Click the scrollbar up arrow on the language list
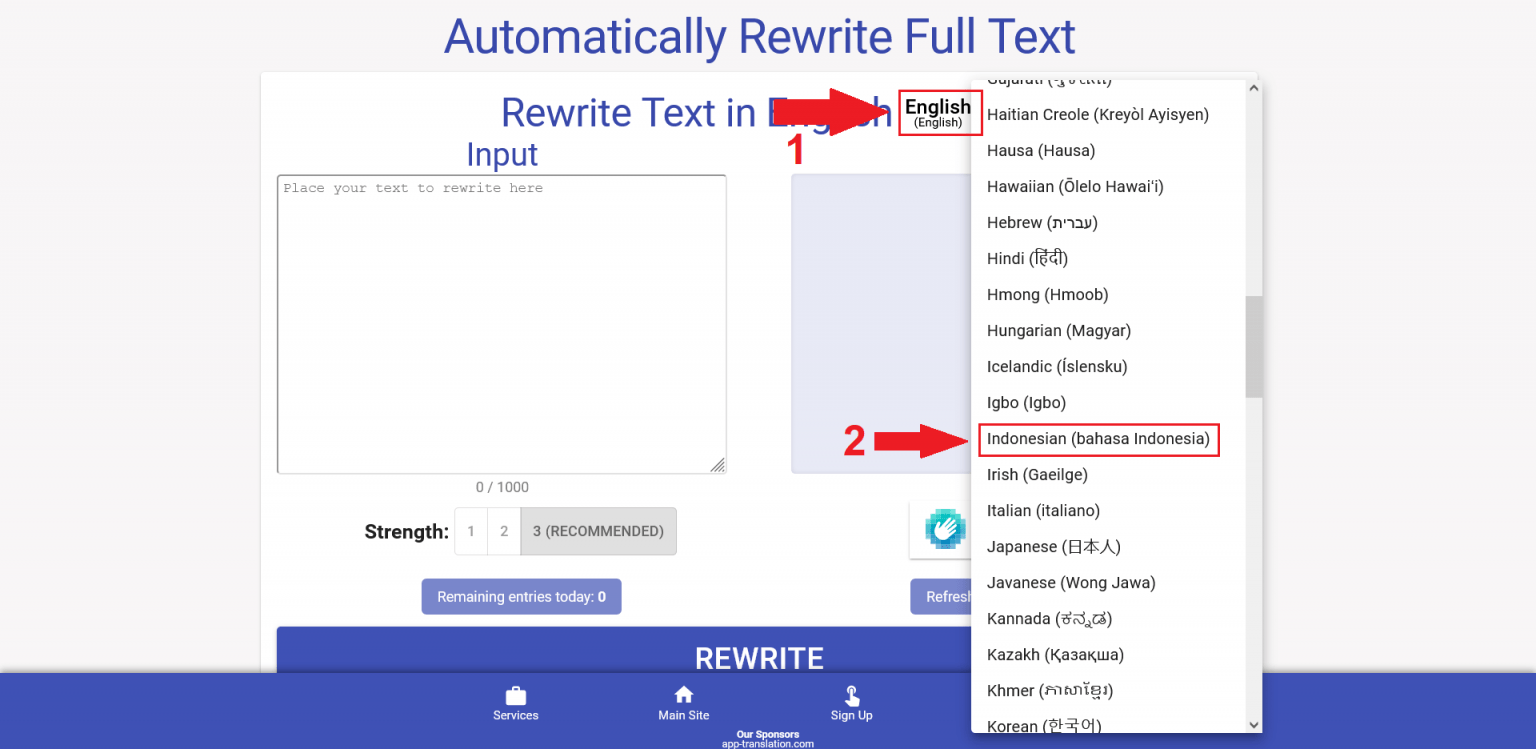1536x749 pixels. [1253, 87]
